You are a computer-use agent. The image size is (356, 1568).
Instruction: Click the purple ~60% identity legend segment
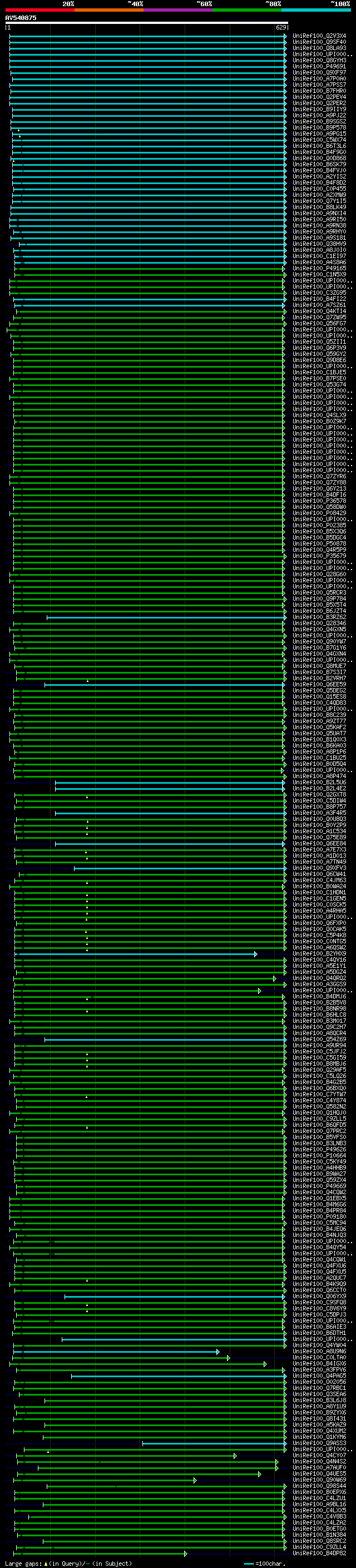pyautogui.click(x=179, y=10)
